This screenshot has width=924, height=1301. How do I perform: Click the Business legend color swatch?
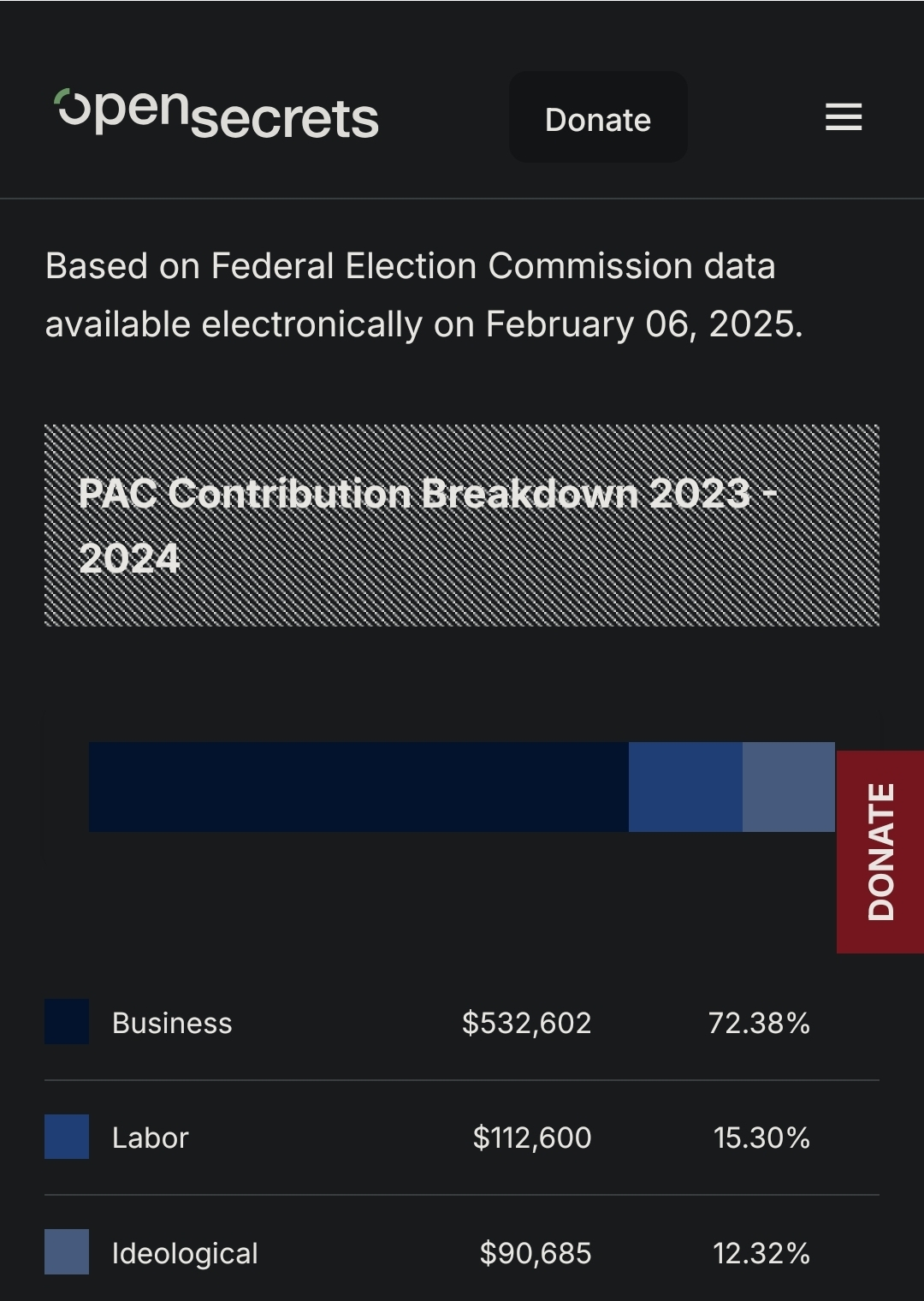click(x=67, y=1021)
